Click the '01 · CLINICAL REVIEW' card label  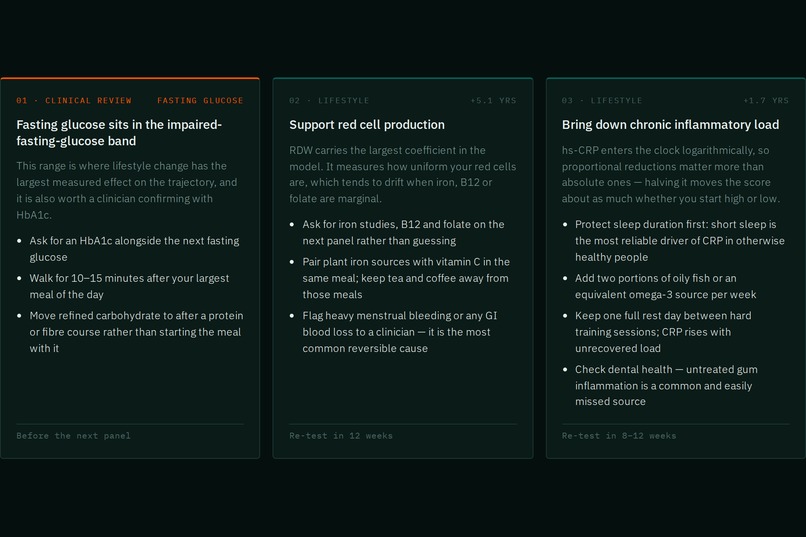point(74,101)
